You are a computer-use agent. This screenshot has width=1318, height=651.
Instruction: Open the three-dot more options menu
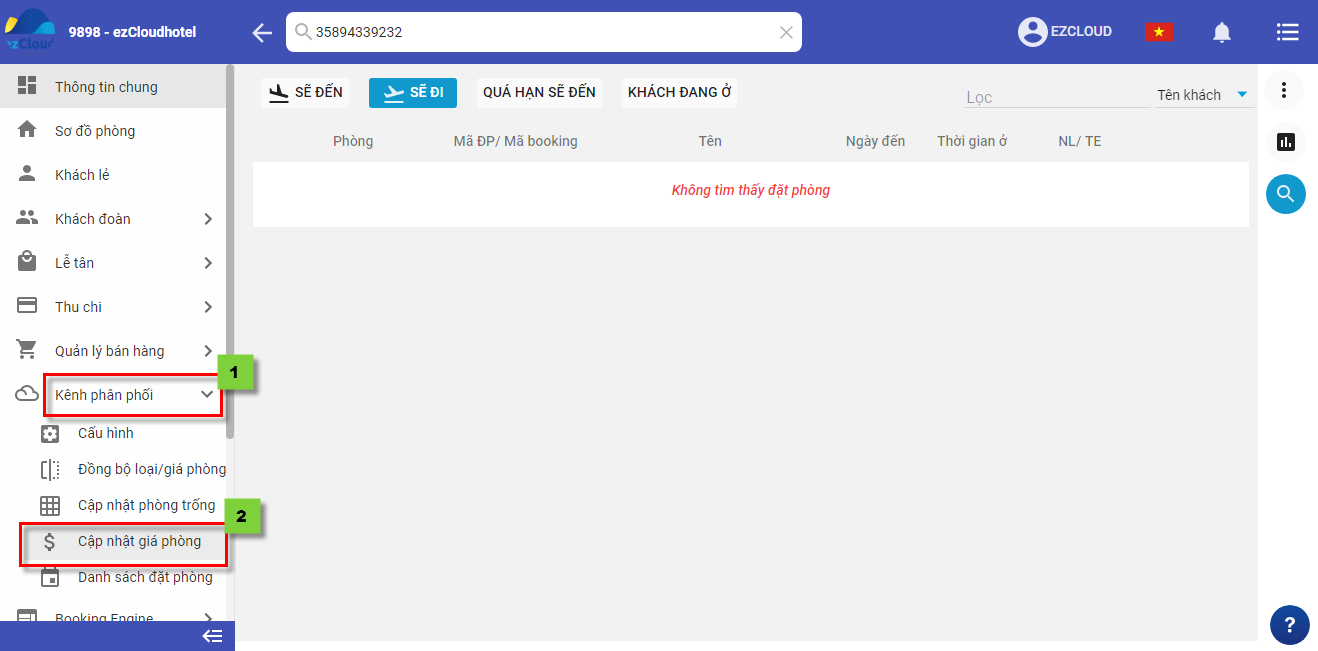[x=1285, y=91]
